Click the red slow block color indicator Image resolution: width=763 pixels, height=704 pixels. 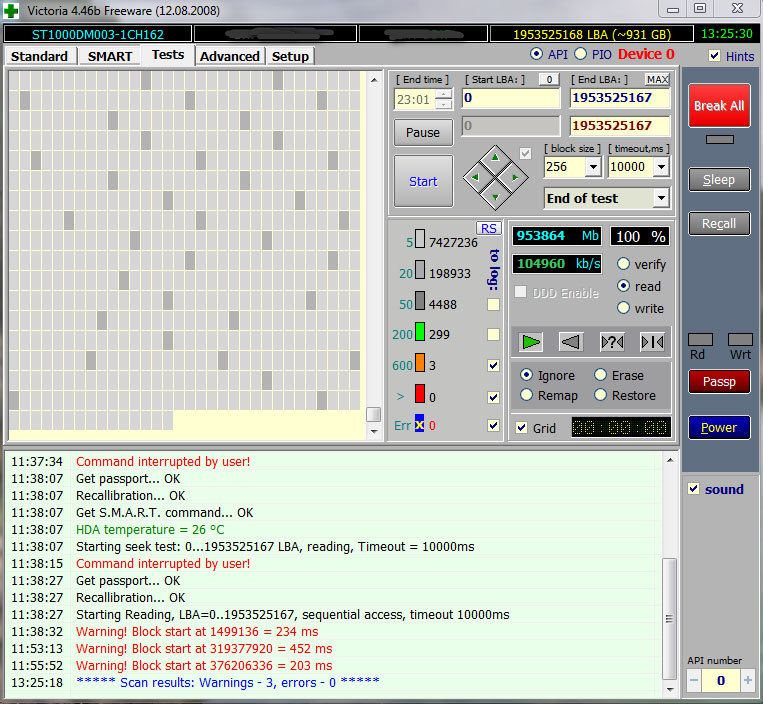click(x=419, y=394)
